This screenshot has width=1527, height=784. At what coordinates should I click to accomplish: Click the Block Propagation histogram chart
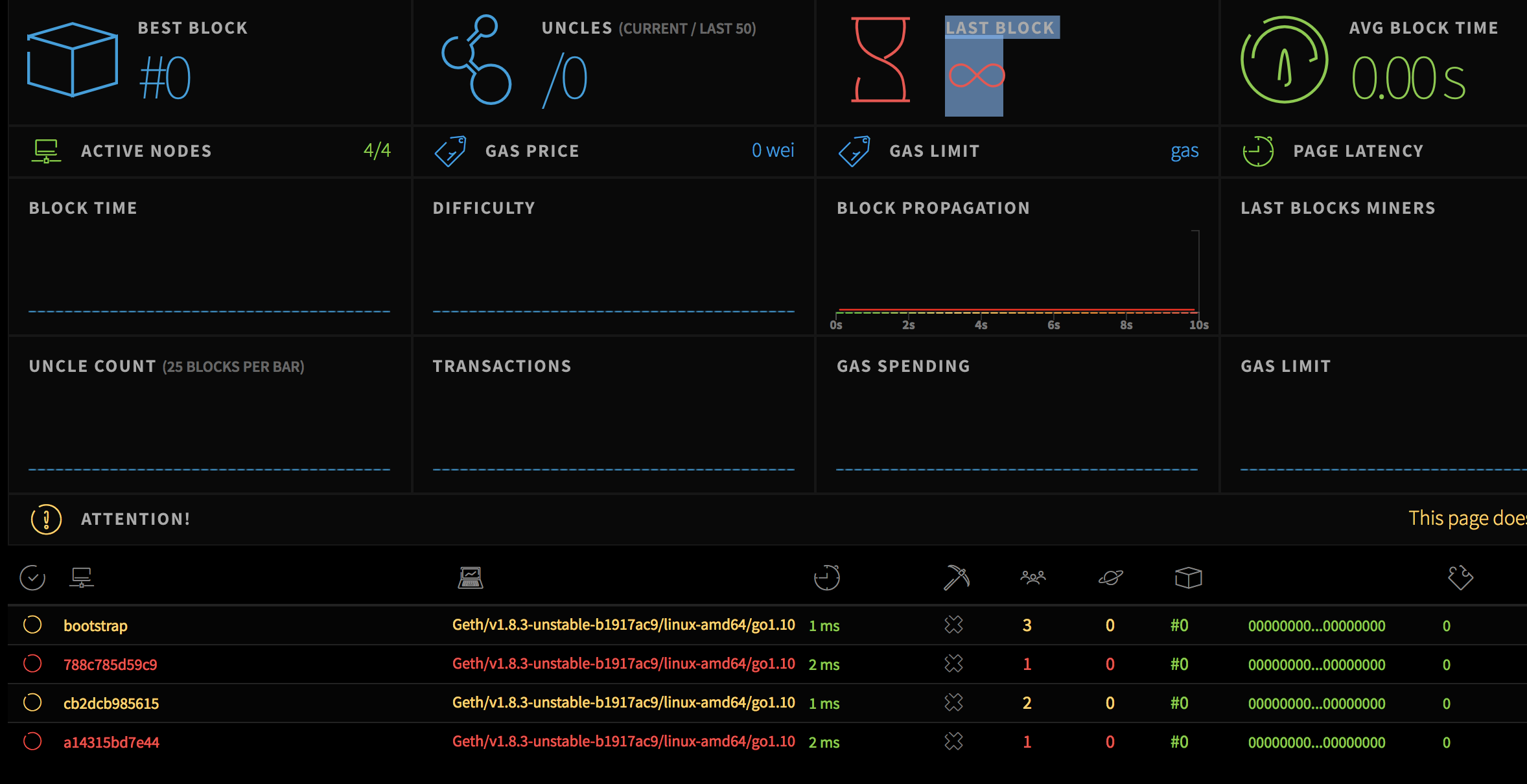point(1018,279)
